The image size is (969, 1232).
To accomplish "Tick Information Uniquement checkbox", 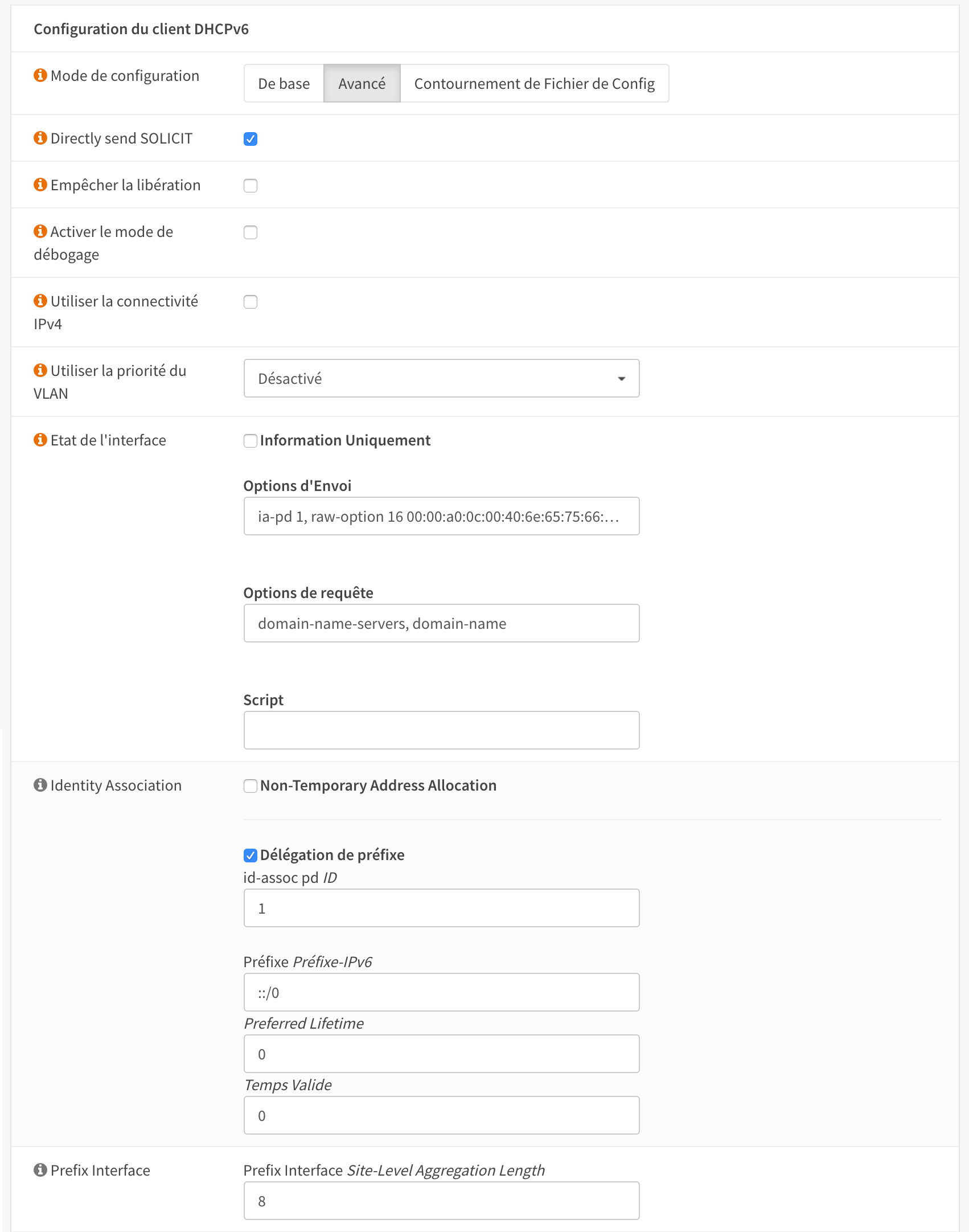I will (251, 441).
